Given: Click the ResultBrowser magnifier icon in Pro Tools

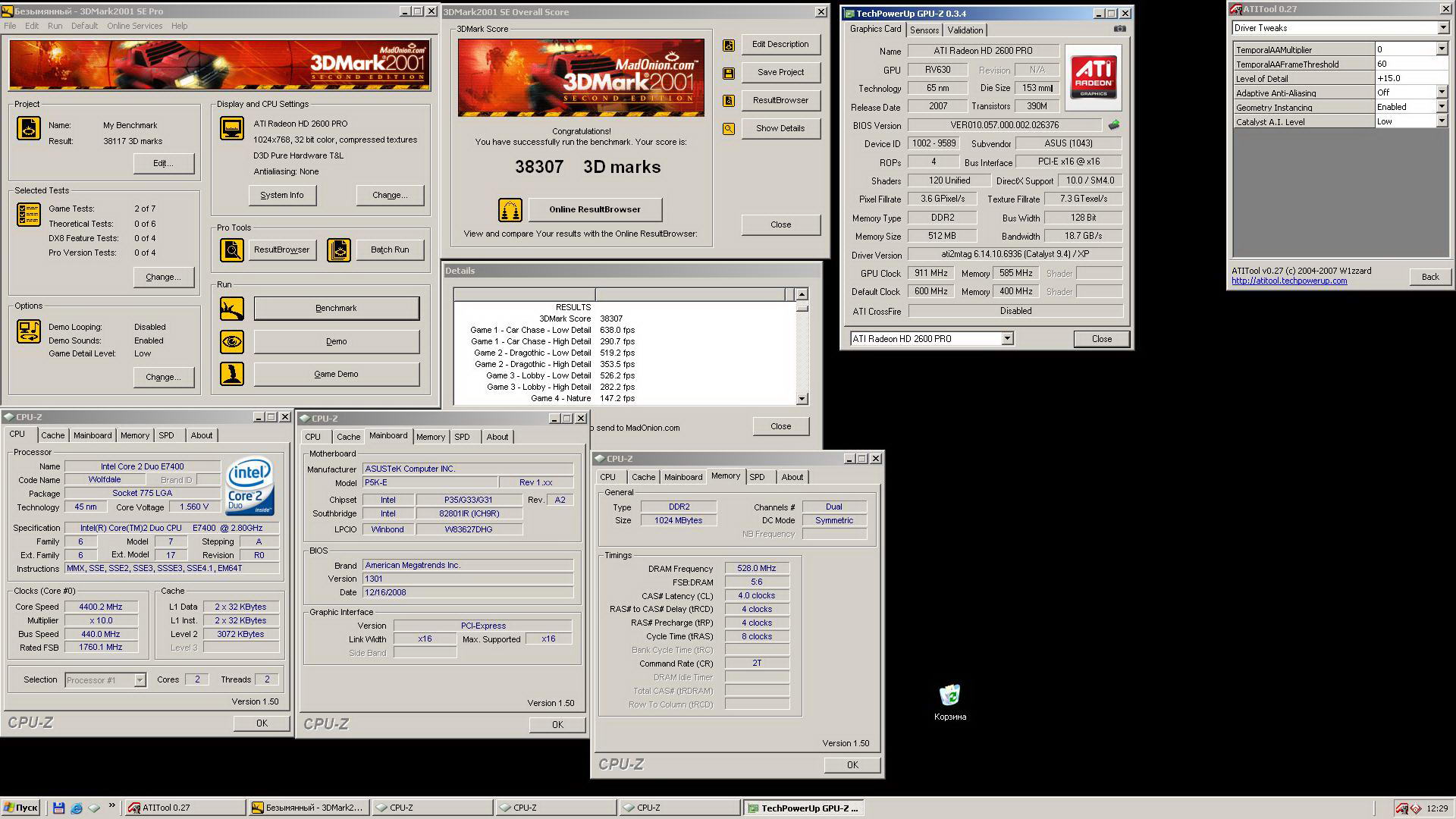Looking at the screenshot, I should [x=232, y=249].
